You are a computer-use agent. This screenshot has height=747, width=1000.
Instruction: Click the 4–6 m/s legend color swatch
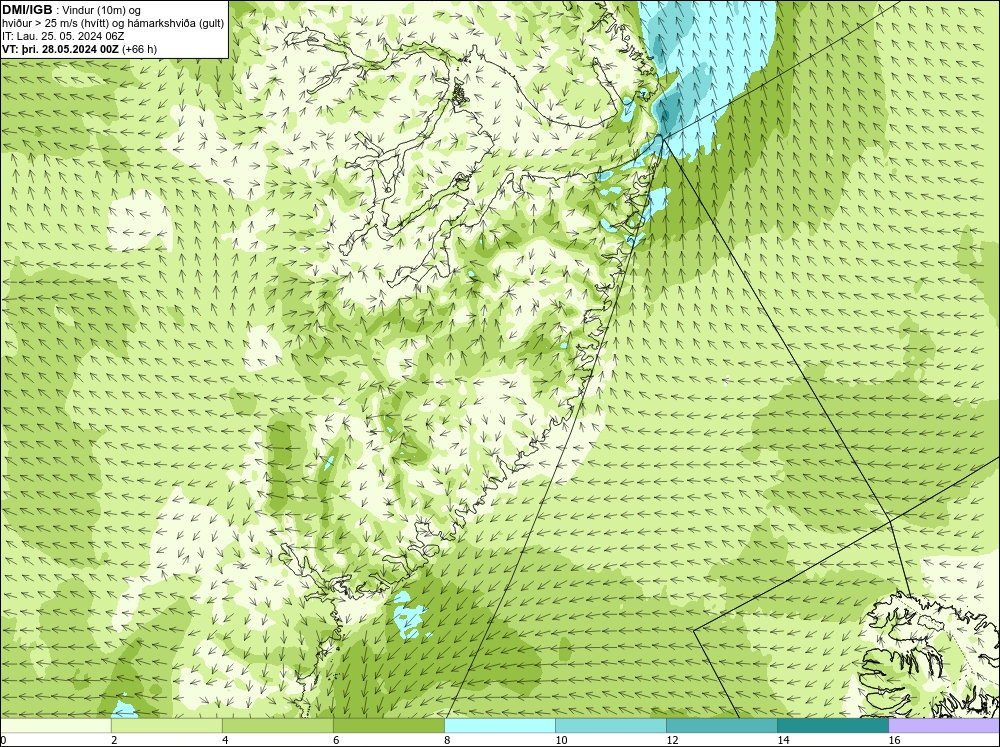click(x=277, y=725)
